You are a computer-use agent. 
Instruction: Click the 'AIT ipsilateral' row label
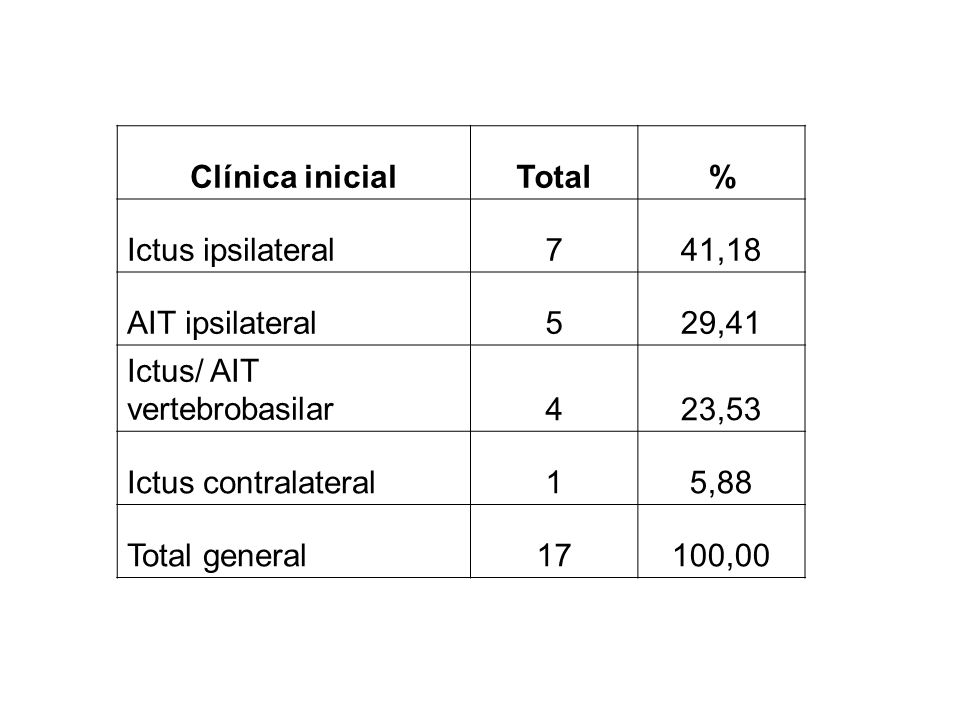coord(222,323)
